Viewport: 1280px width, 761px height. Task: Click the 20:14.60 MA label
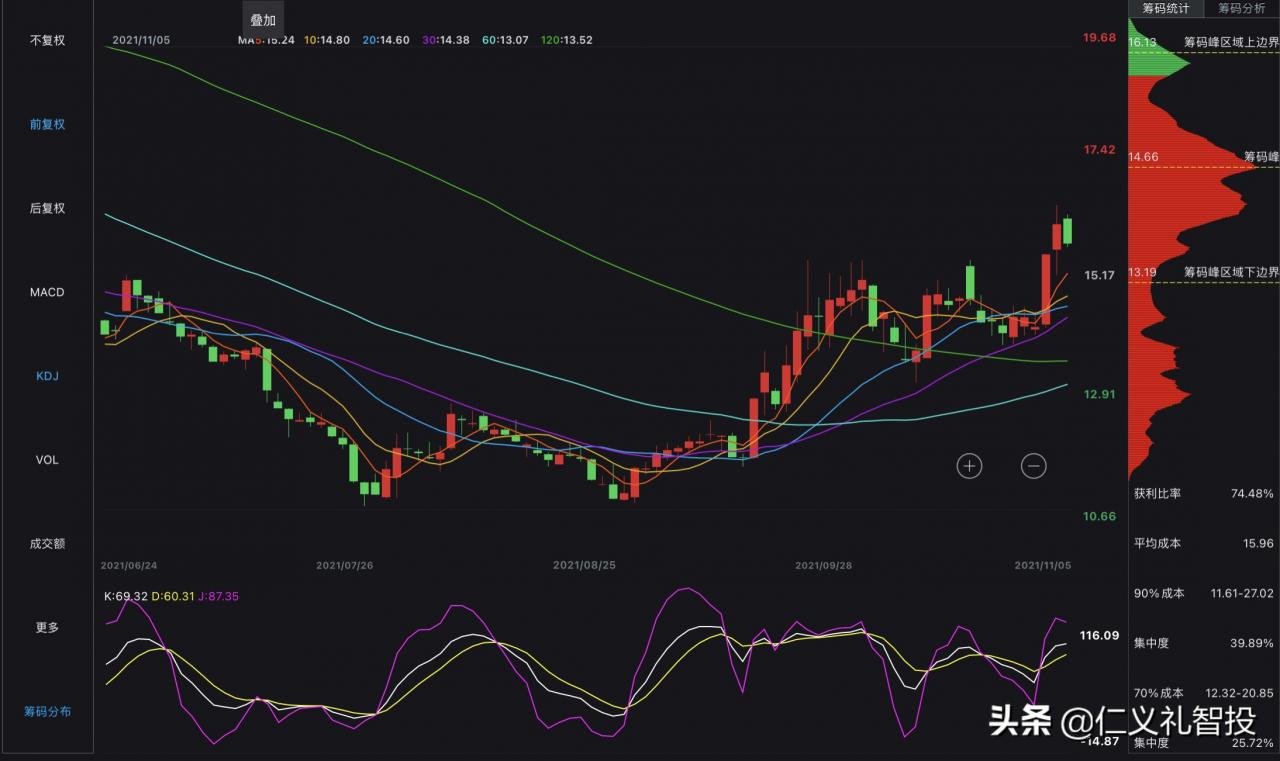click(x=386, y=40)
